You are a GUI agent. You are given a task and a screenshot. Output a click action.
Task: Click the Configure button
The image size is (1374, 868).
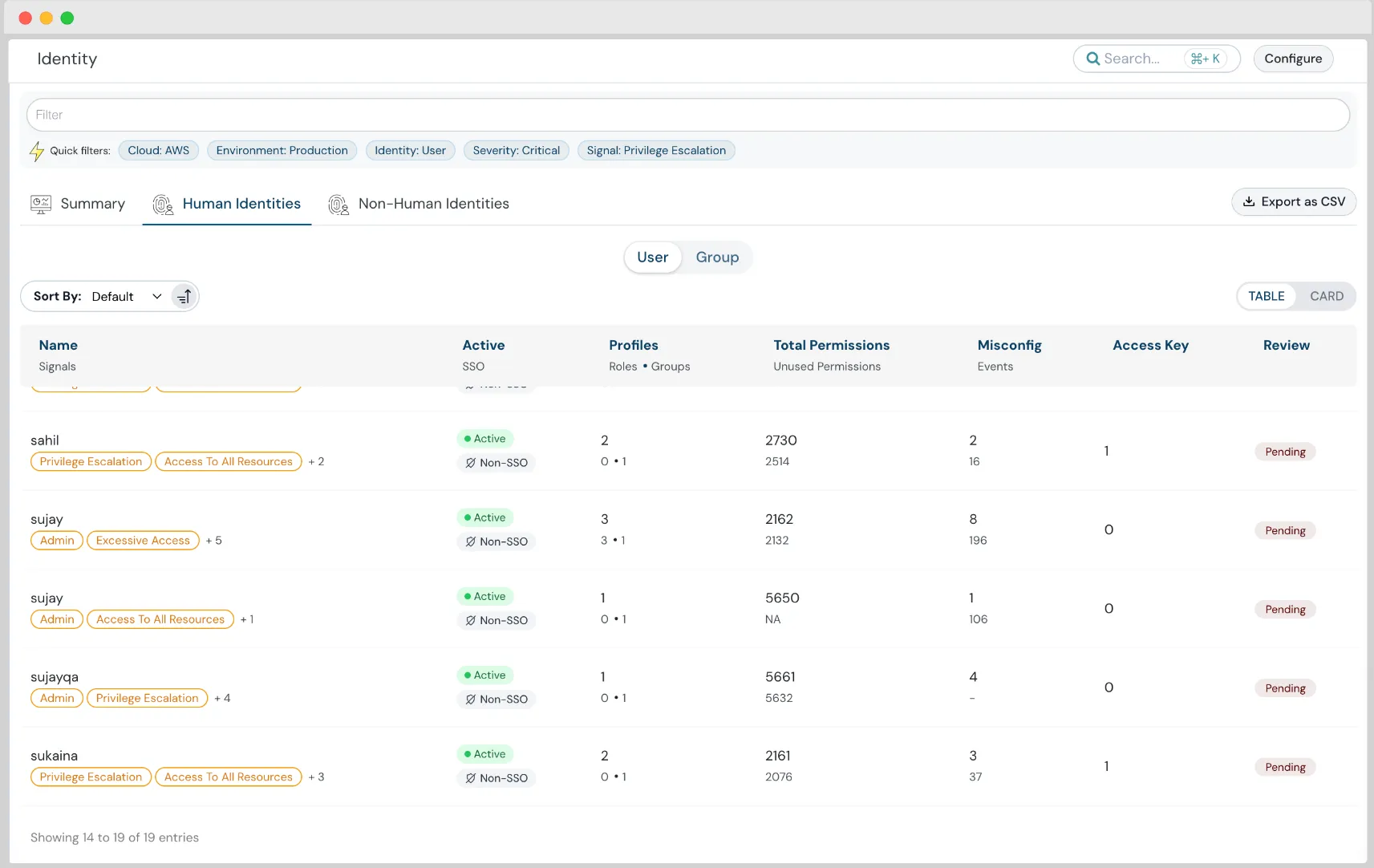(1292, 59)
